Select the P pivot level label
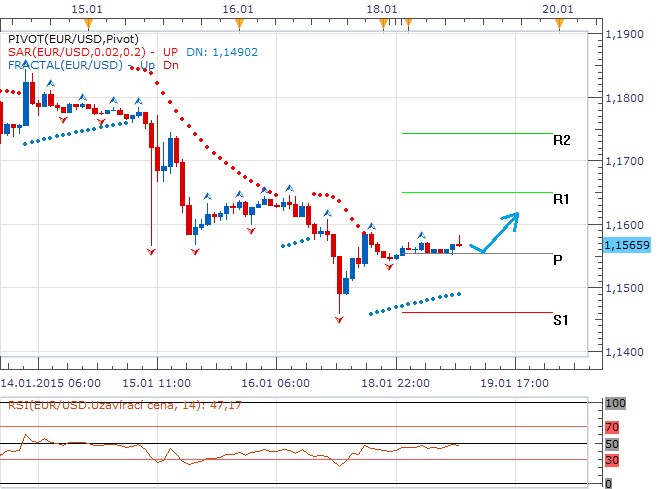 557,260
